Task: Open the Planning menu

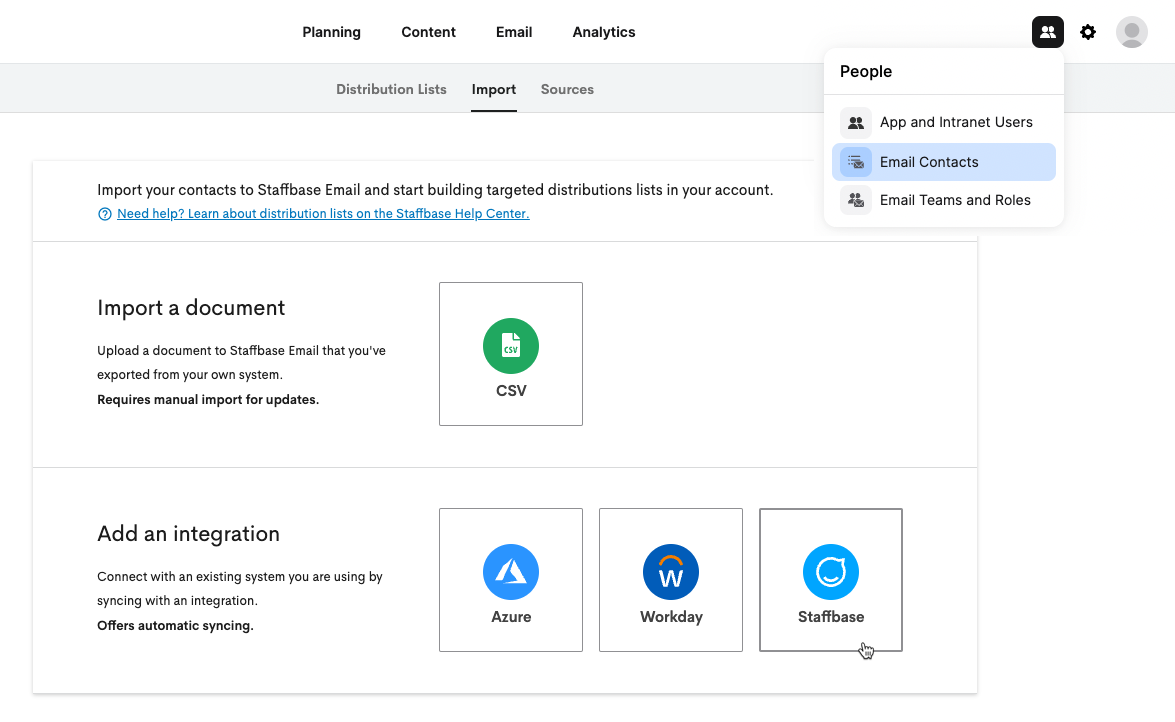Action: [x=331, y=32]
